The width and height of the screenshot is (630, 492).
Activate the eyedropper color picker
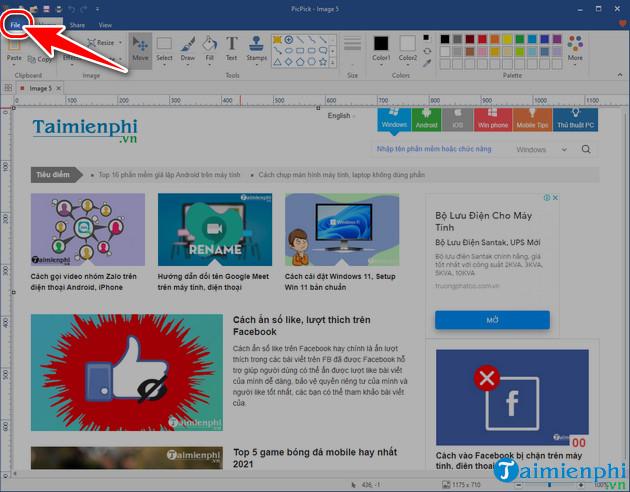pyautogui.click(x=427, y=63)
